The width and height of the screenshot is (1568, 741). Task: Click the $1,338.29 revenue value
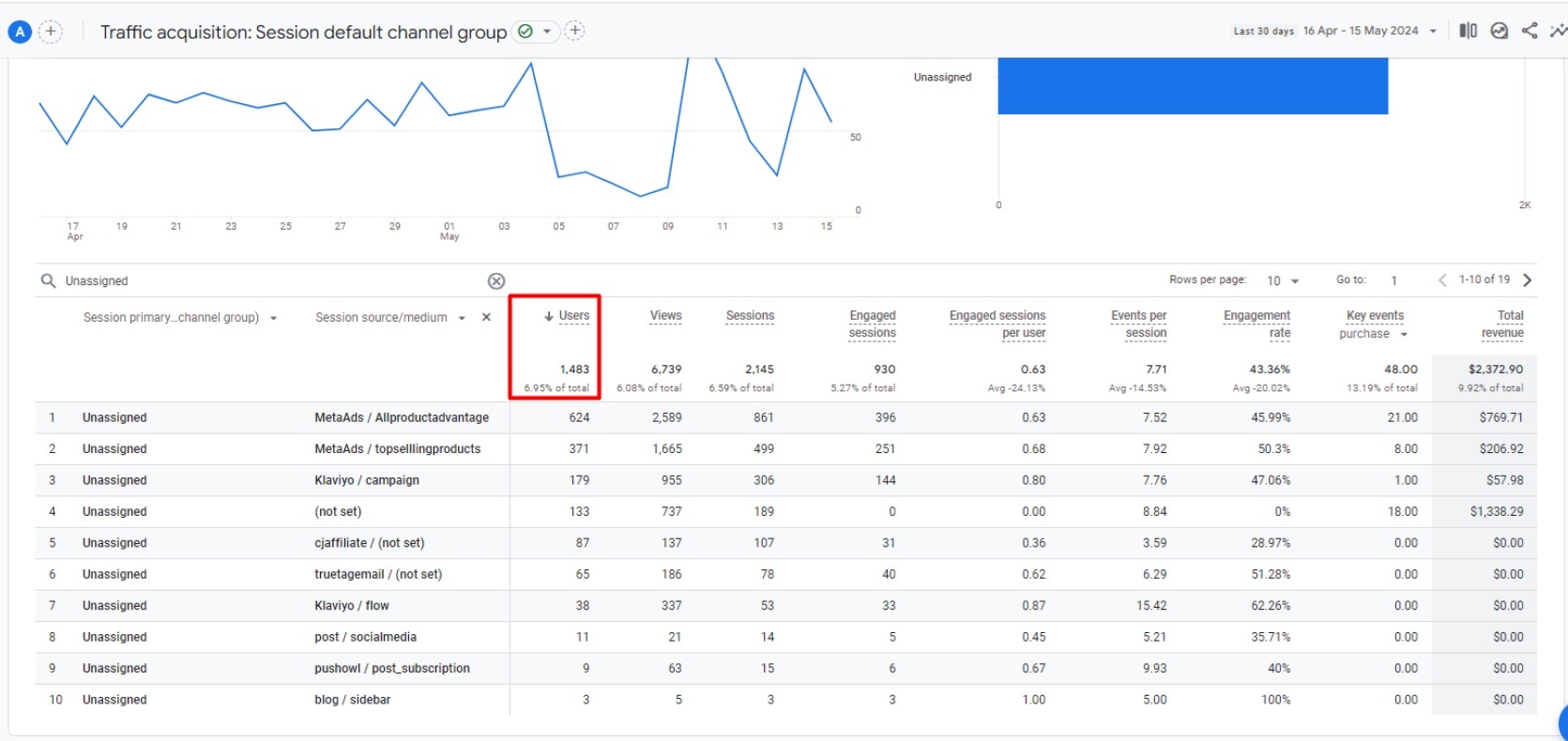click(1497, 511)
